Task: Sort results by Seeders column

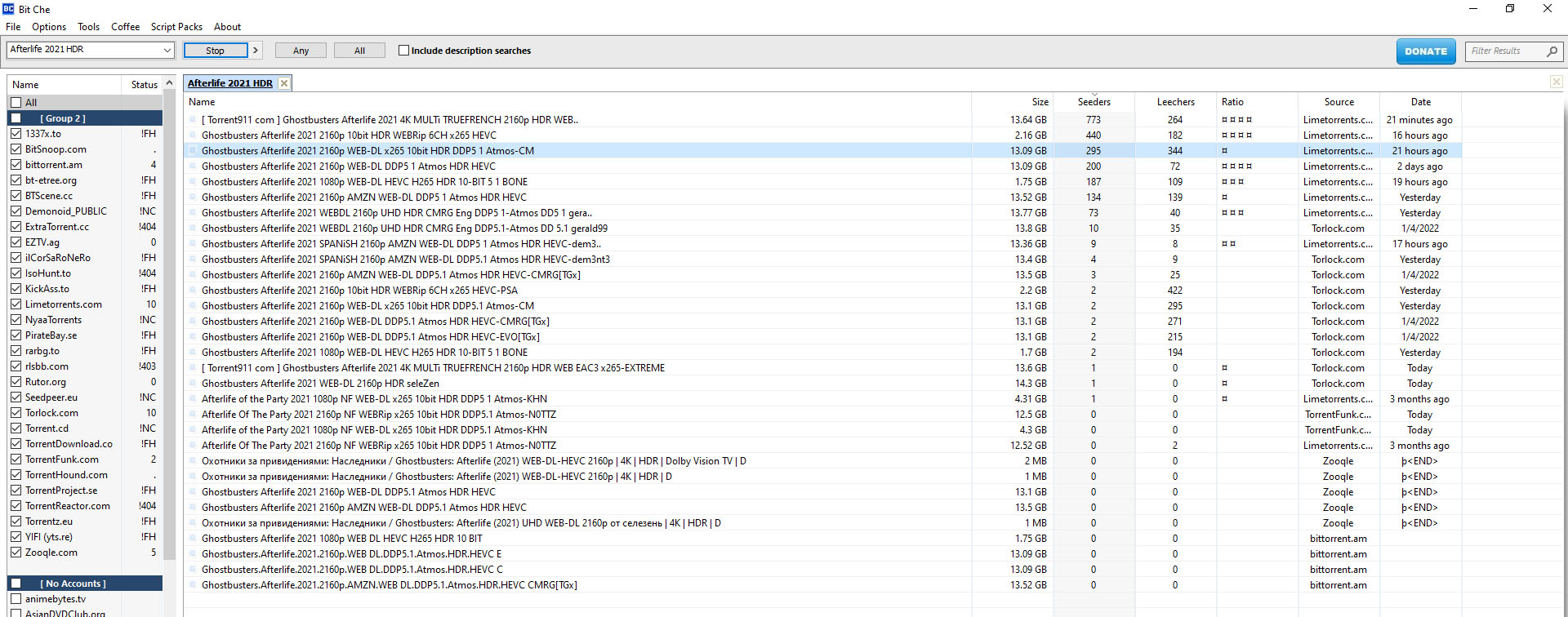Action: [1094, 102]
